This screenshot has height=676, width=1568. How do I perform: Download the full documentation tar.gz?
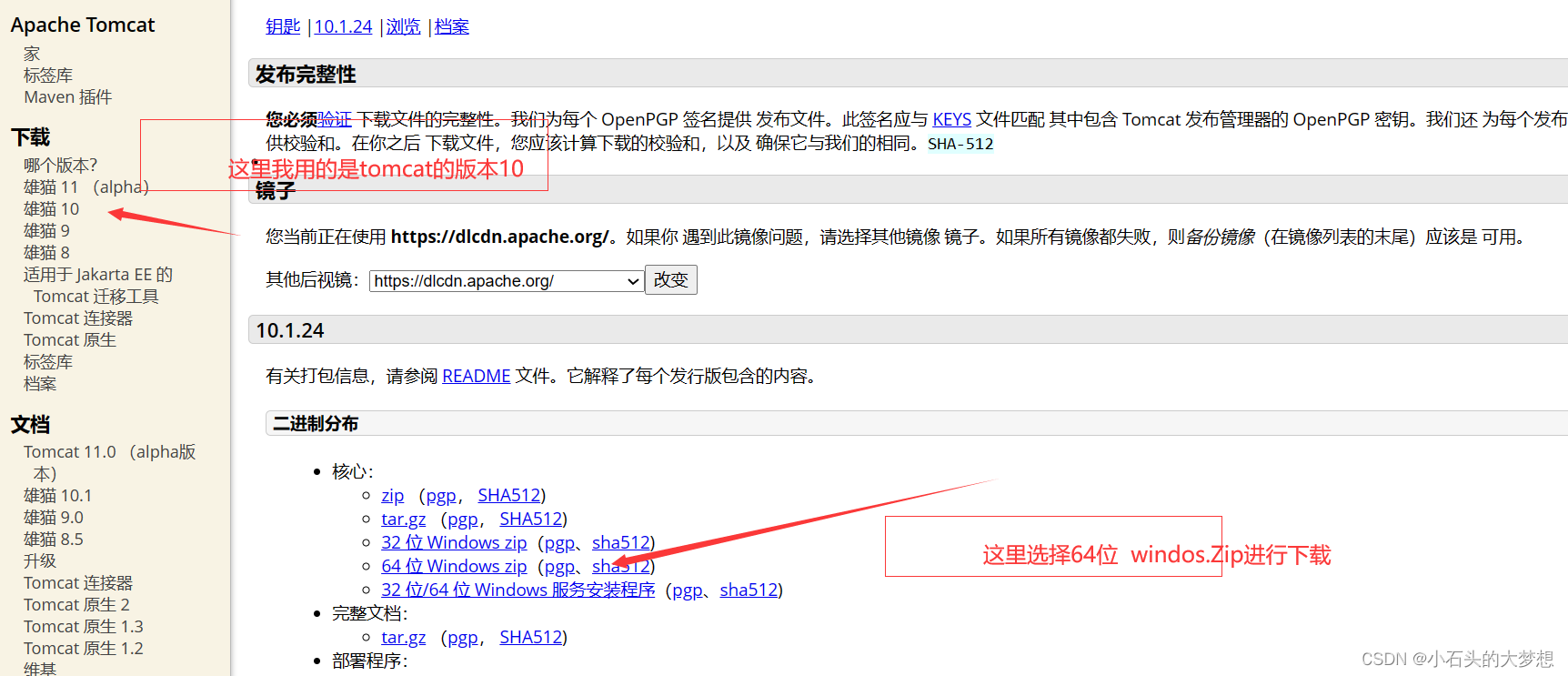[403, 638]
